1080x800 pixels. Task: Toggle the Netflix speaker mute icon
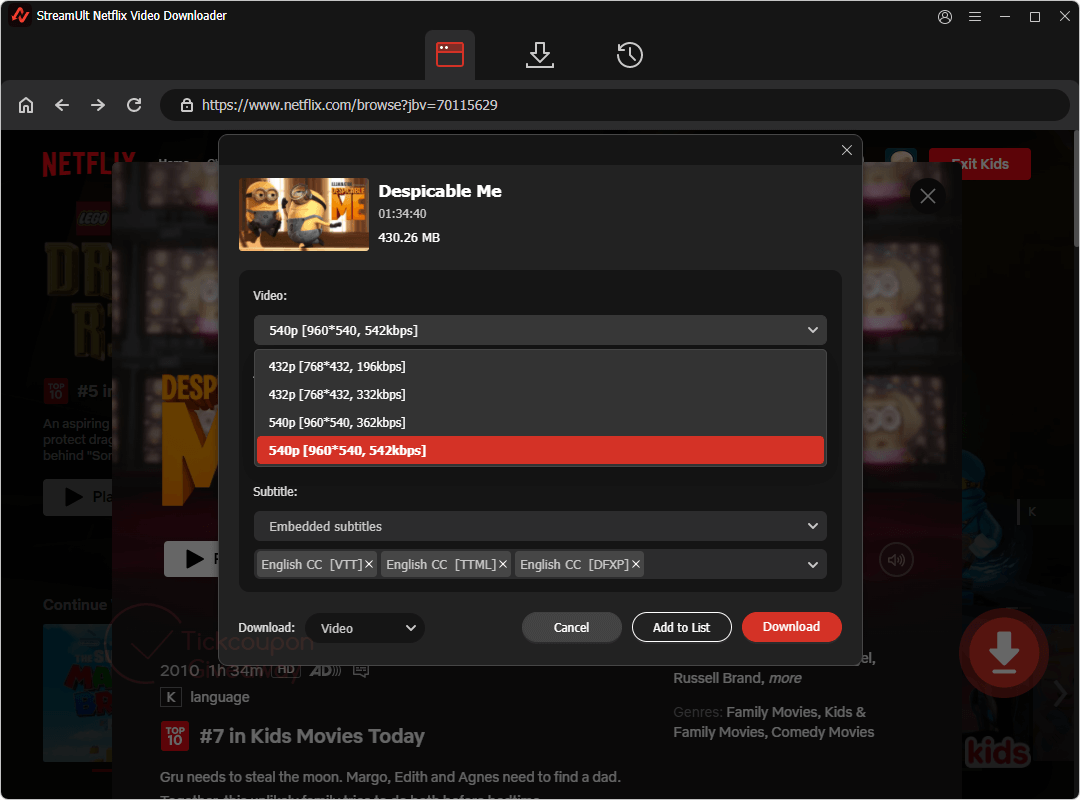click(896, 560)
